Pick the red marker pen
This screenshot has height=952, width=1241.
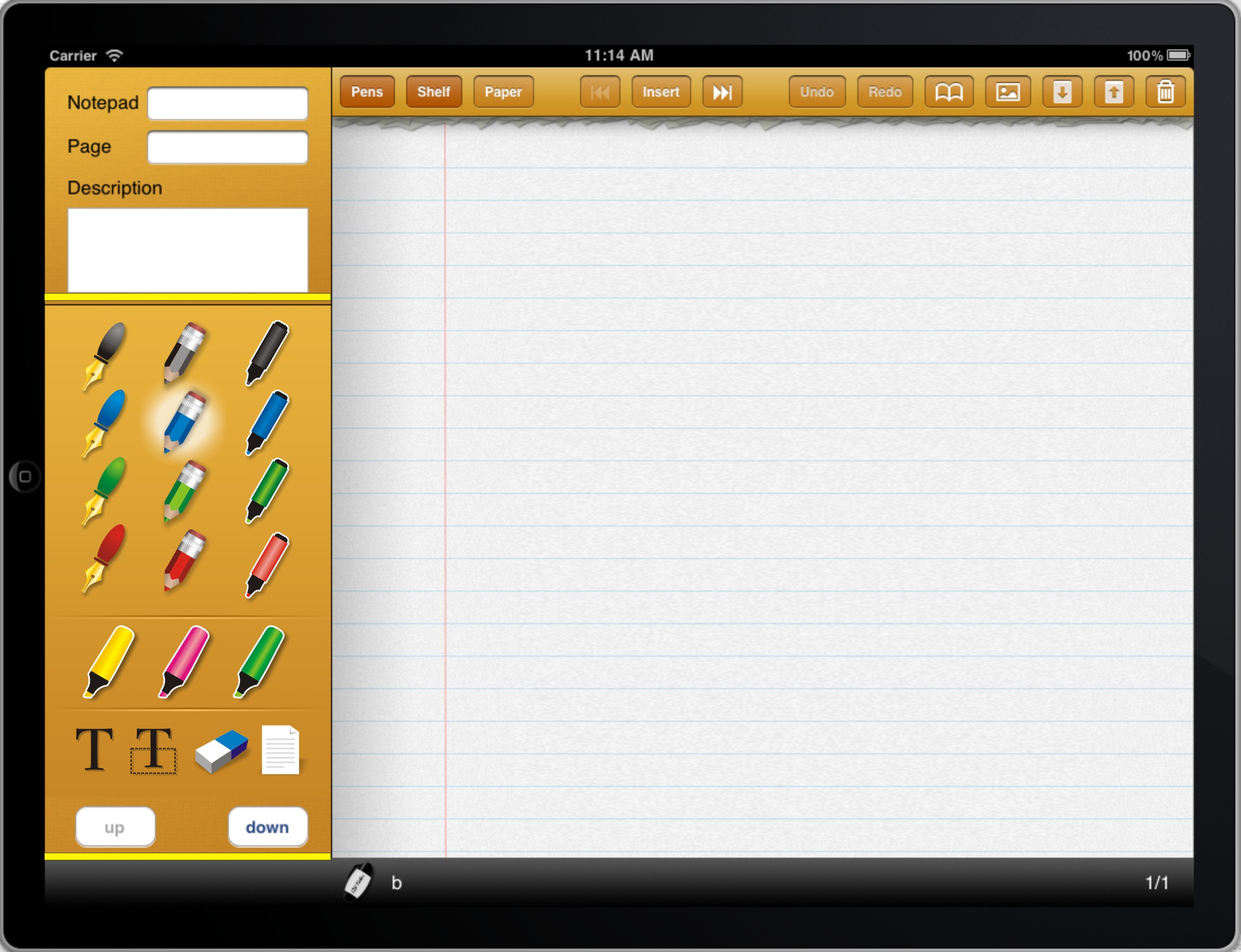tap(267, 565)
